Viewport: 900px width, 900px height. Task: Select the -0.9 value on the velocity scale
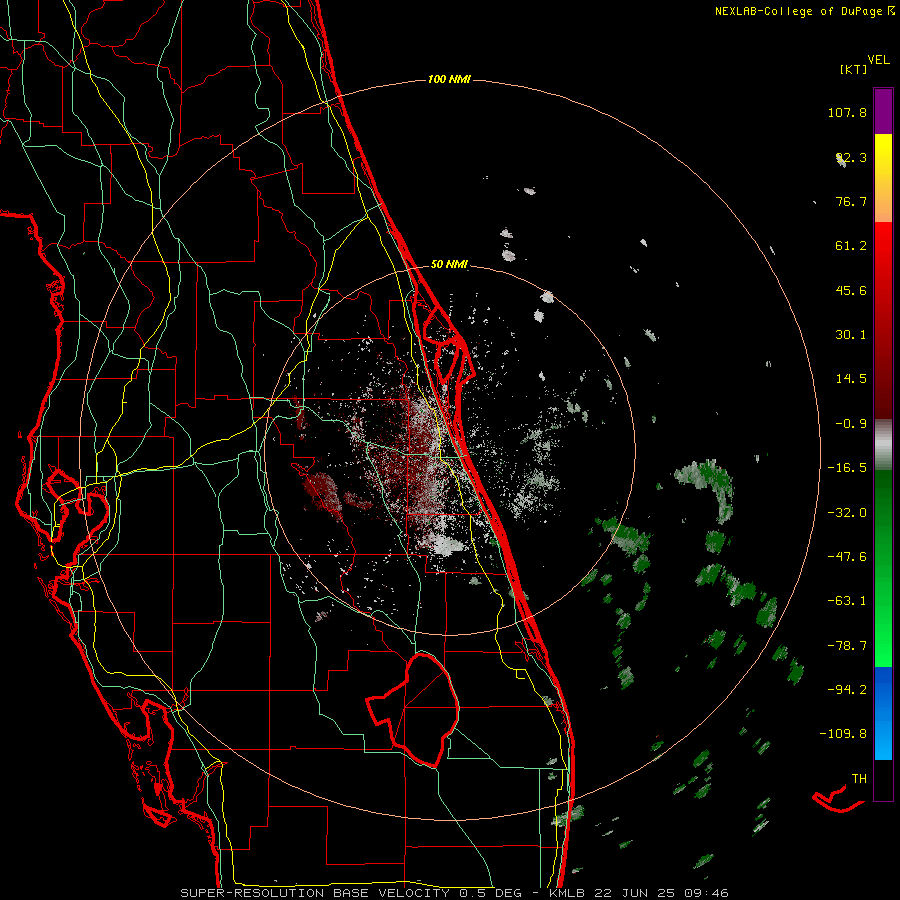coord(851,424)
